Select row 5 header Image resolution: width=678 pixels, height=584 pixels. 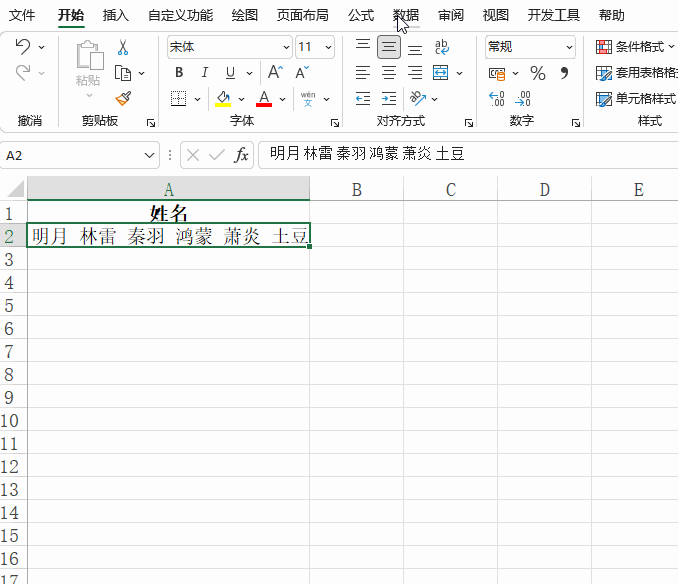coord(13,305)
